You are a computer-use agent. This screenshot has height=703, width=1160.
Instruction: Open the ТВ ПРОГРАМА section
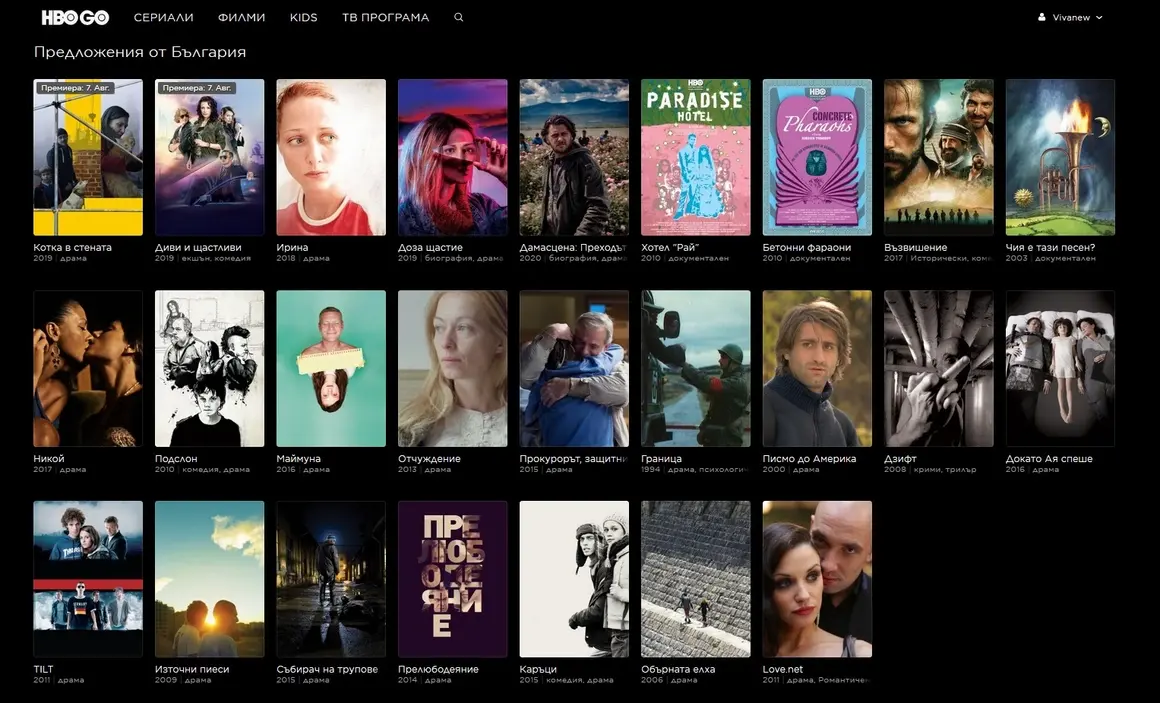385,17
